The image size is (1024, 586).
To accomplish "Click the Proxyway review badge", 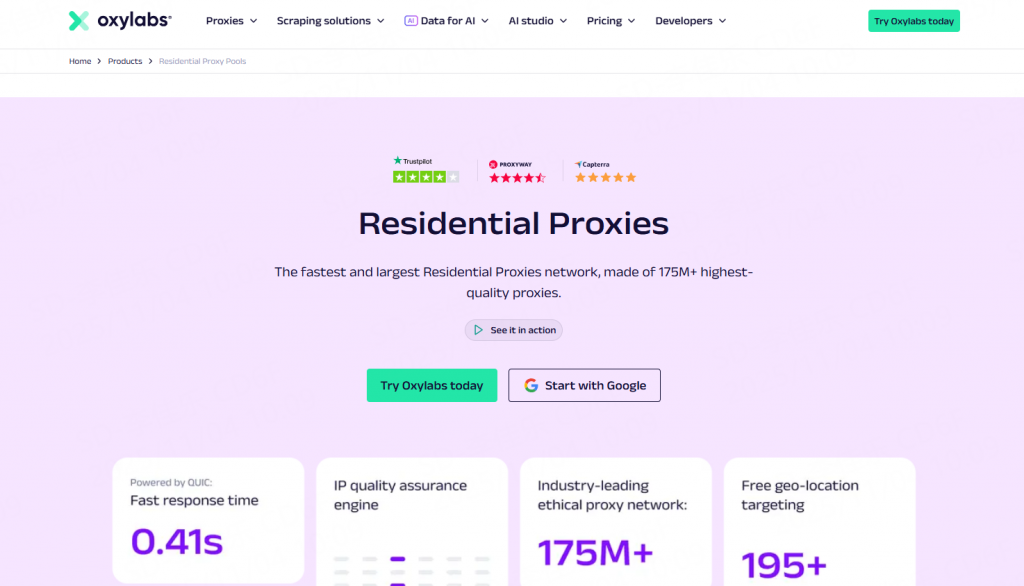I will pos(516,170).
